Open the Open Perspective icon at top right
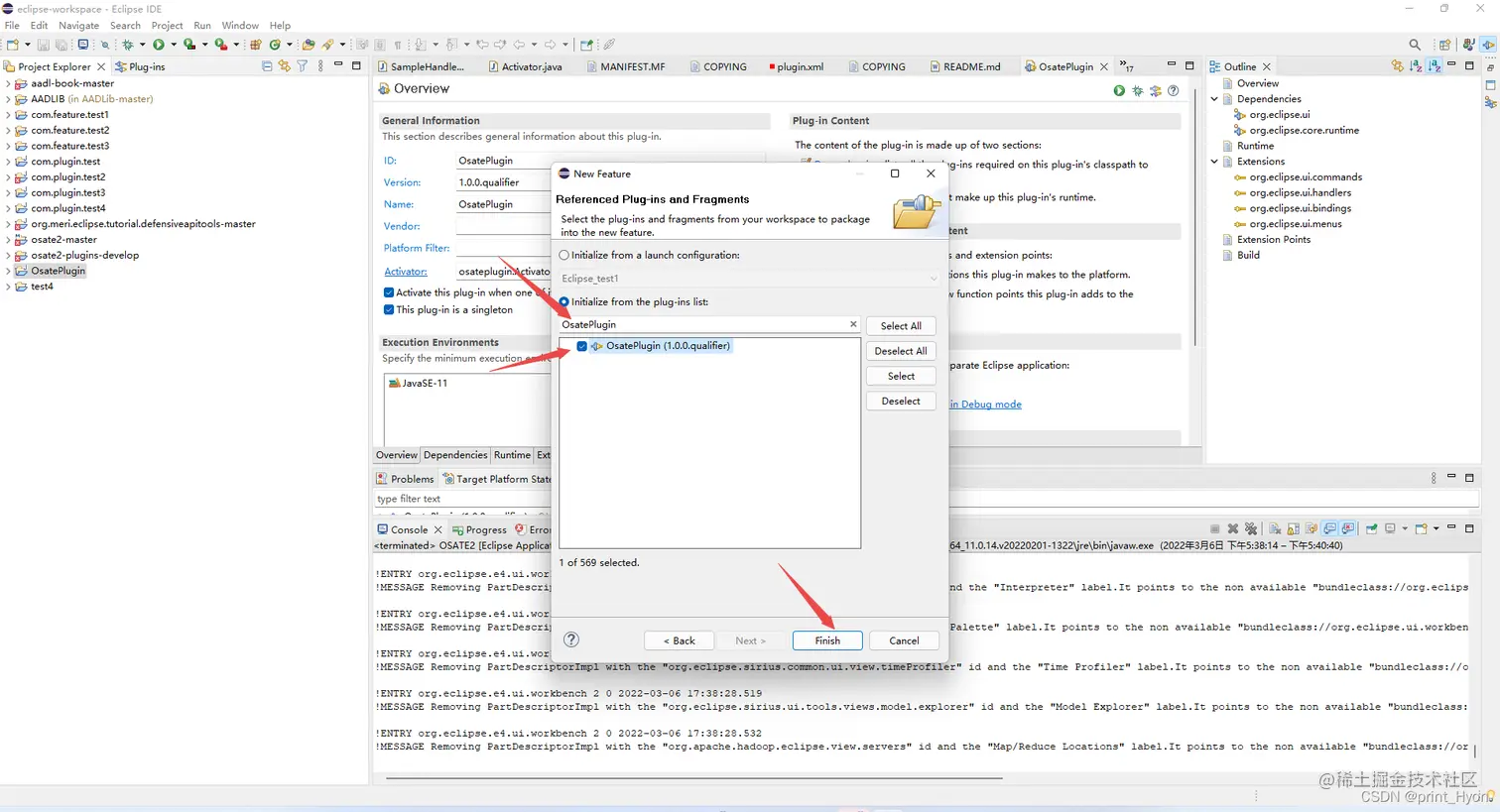The width and height of the screenshot is (1500, 812). 1445,44
